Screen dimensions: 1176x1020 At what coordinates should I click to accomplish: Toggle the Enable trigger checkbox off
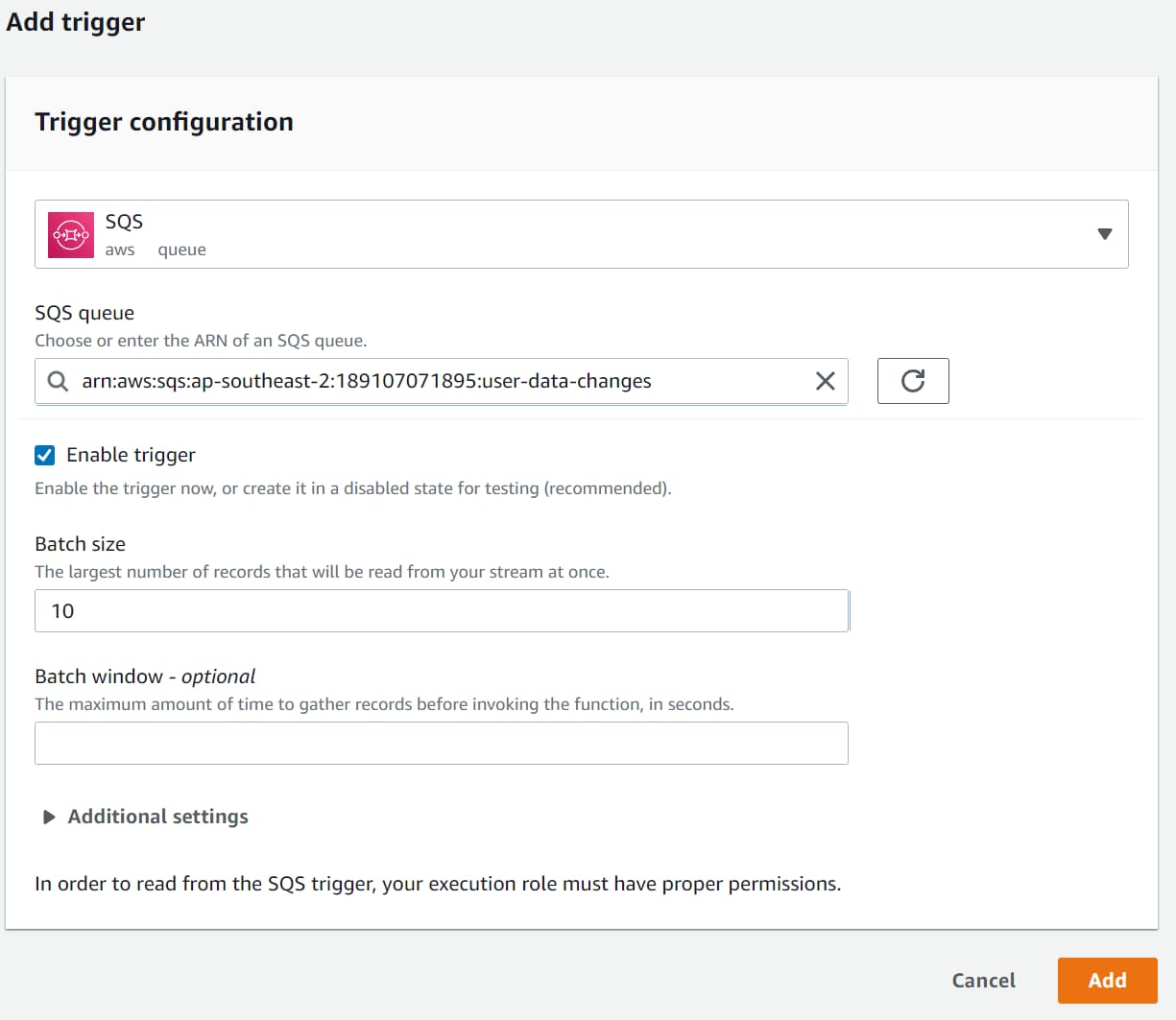(x=44, y=455)
